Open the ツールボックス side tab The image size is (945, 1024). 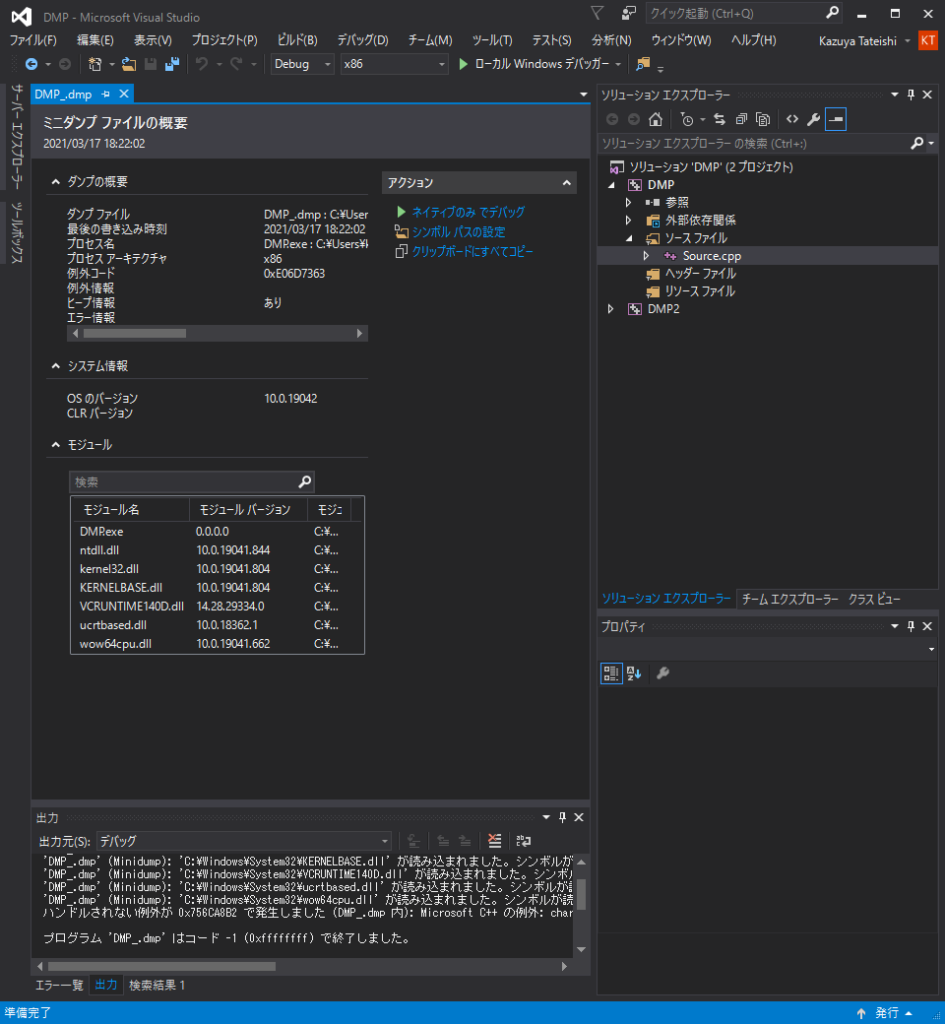[16, 233]
